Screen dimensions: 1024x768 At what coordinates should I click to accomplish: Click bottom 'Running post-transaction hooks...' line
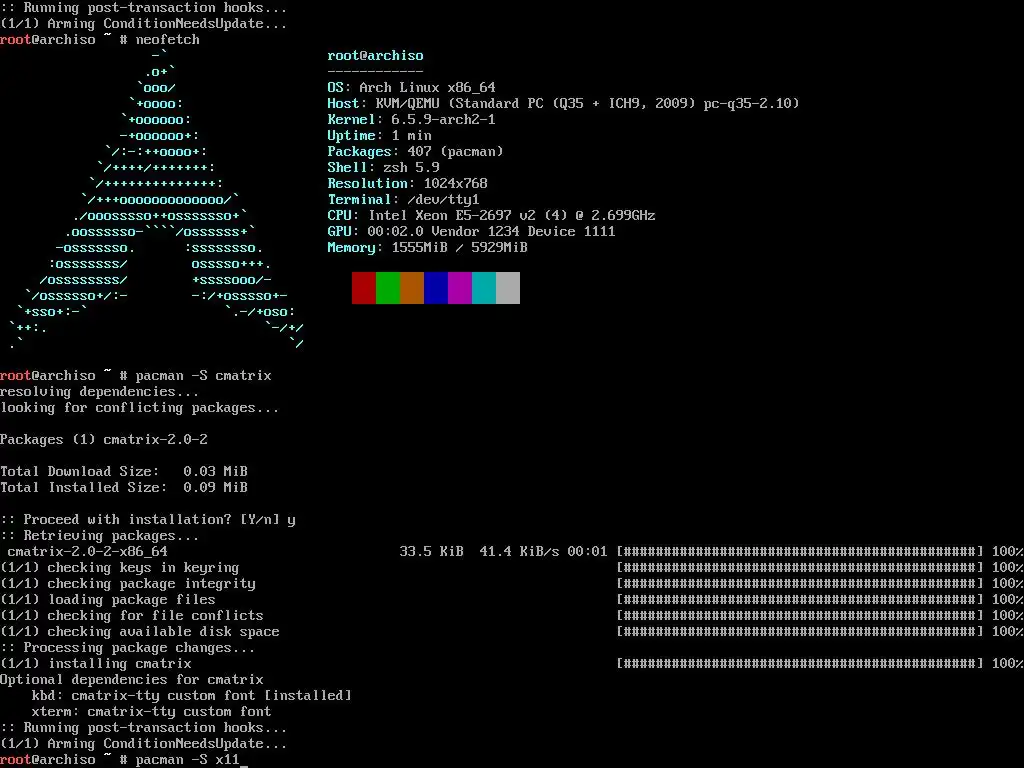click(144, 728)
